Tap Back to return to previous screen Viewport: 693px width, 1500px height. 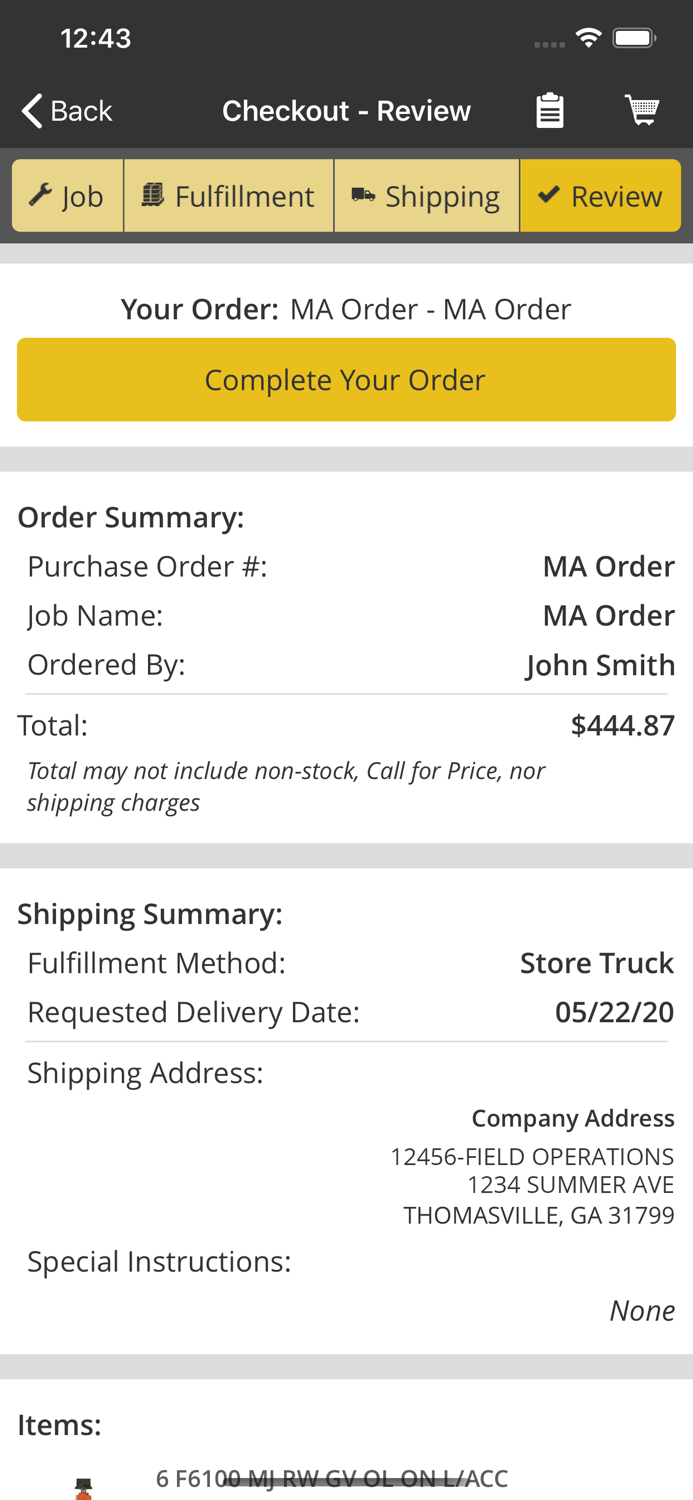coord(66,109)
